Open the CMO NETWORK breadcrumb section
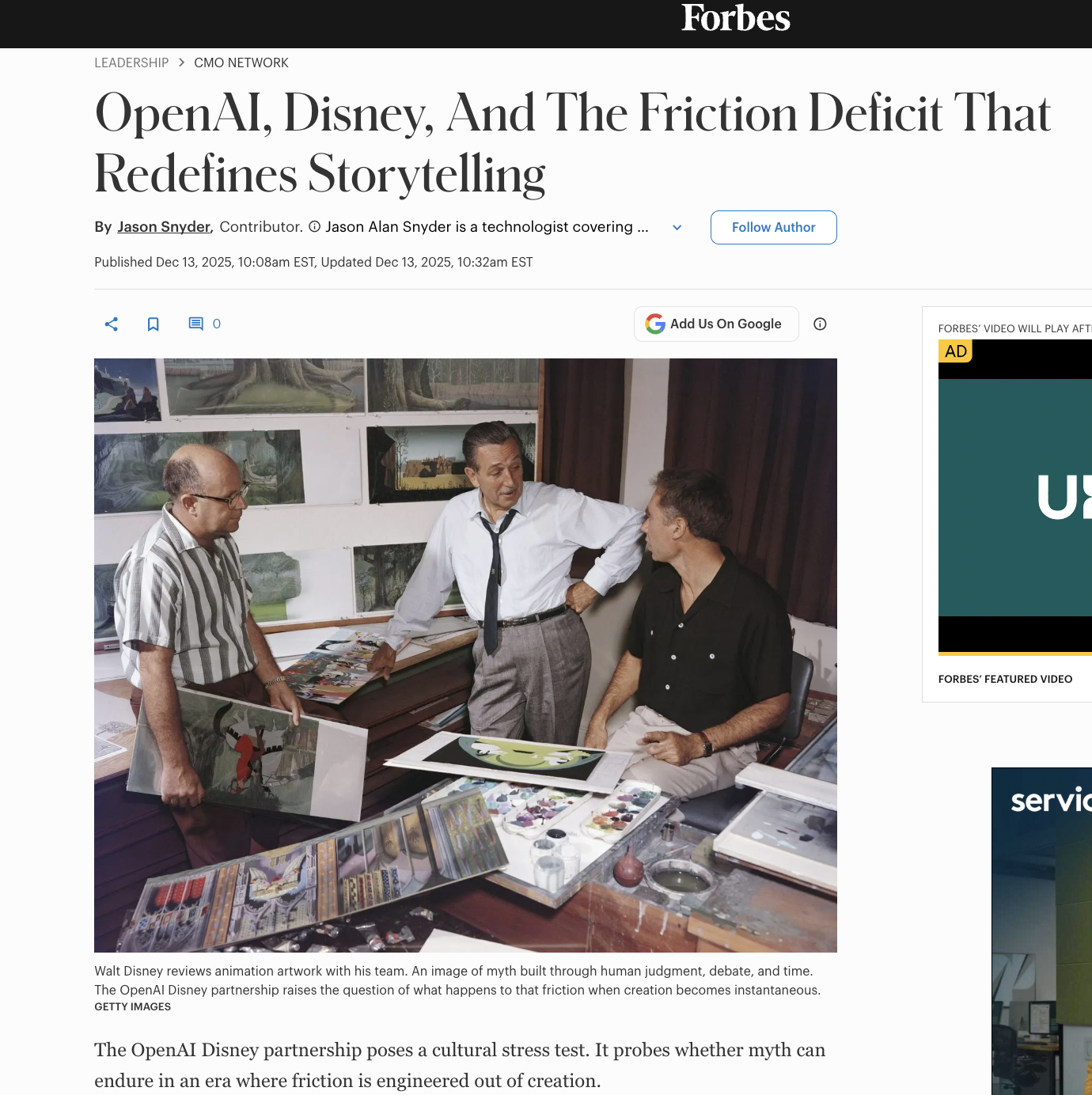1092x1095 pixels. pyautogui.click(x=241, y=63)
